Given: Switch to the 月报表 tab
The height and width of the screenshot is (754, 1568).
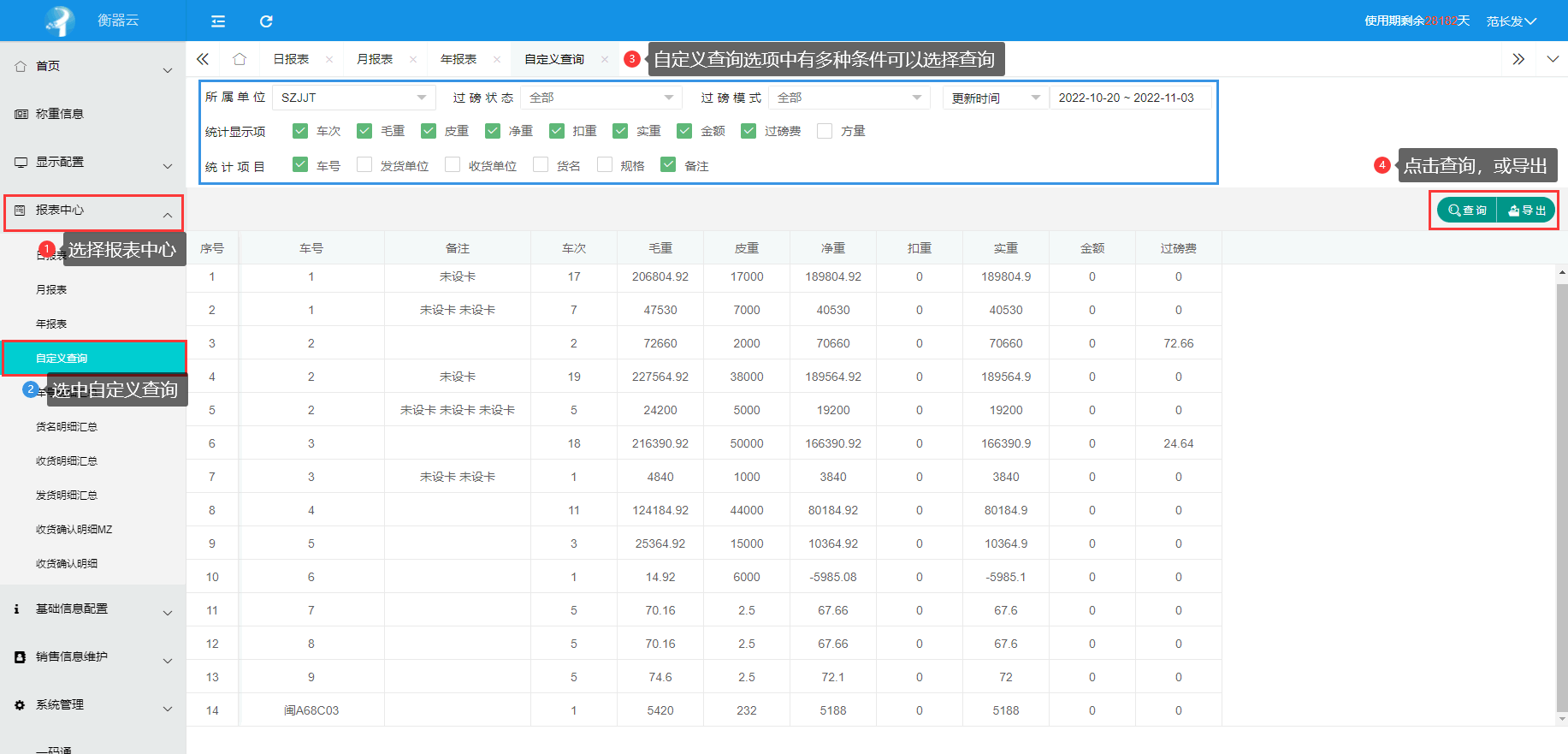Looking at the screenshot, I should (x=375, y=59).
